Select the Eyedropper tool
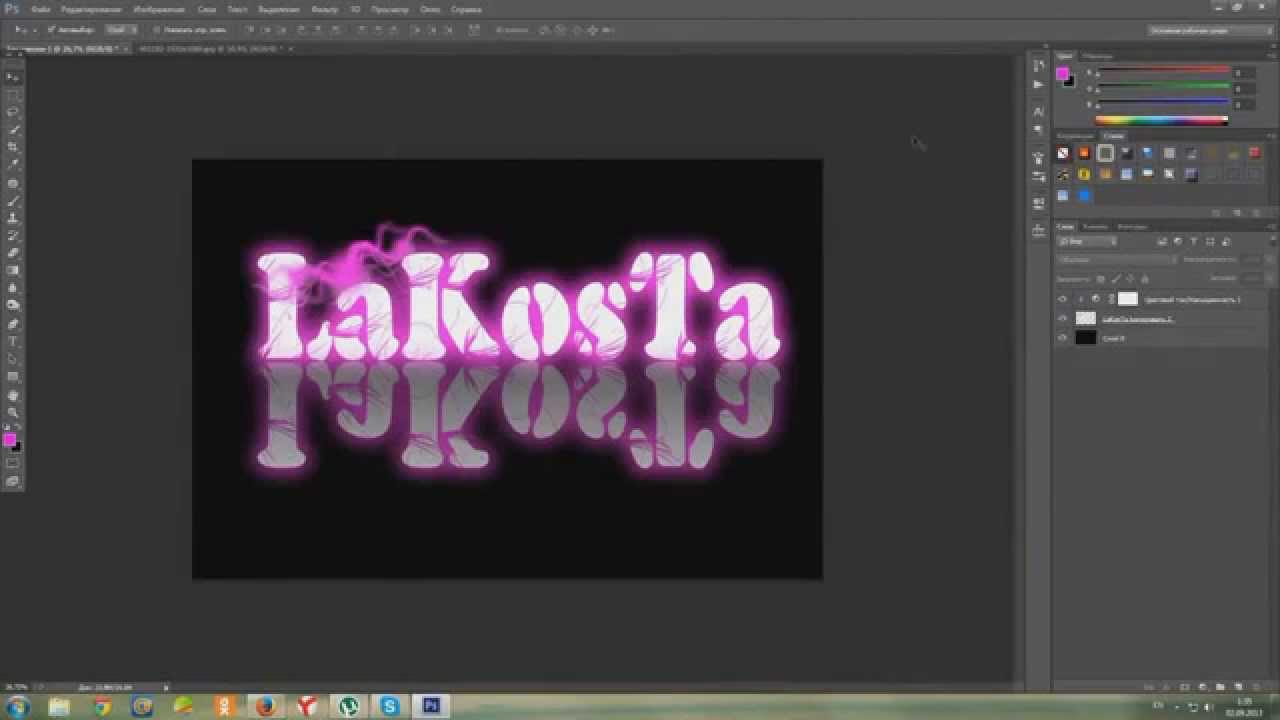The height and width of the screenshot is (720, 1280). click(13, 164)
